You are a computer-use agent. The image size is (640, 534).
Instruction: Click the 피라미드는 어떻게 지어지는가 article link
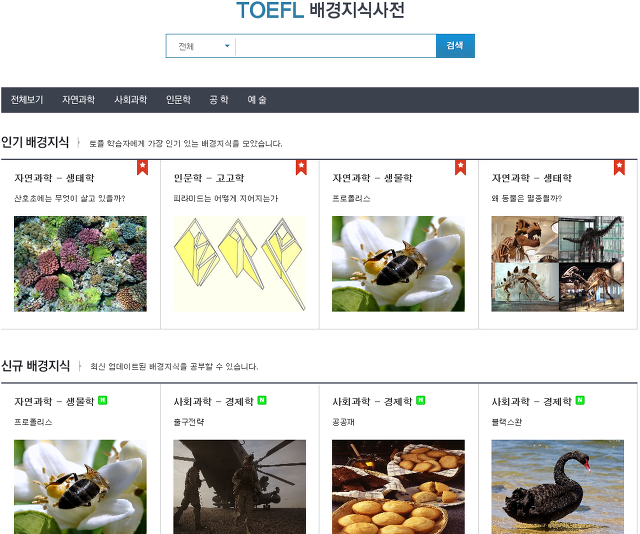tap(225, 198)
